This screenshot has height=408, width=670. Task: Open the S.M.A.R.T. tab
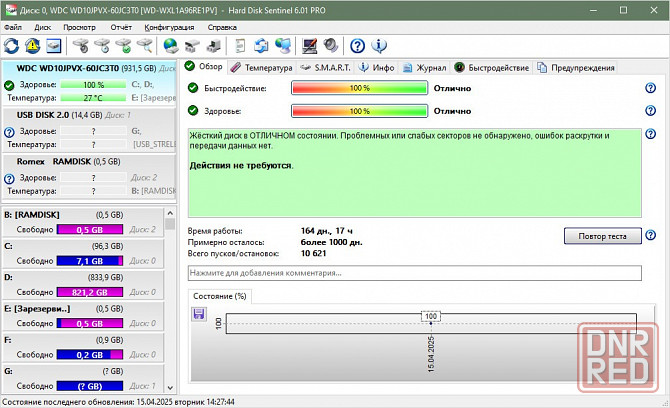click(x=325, y=68)
